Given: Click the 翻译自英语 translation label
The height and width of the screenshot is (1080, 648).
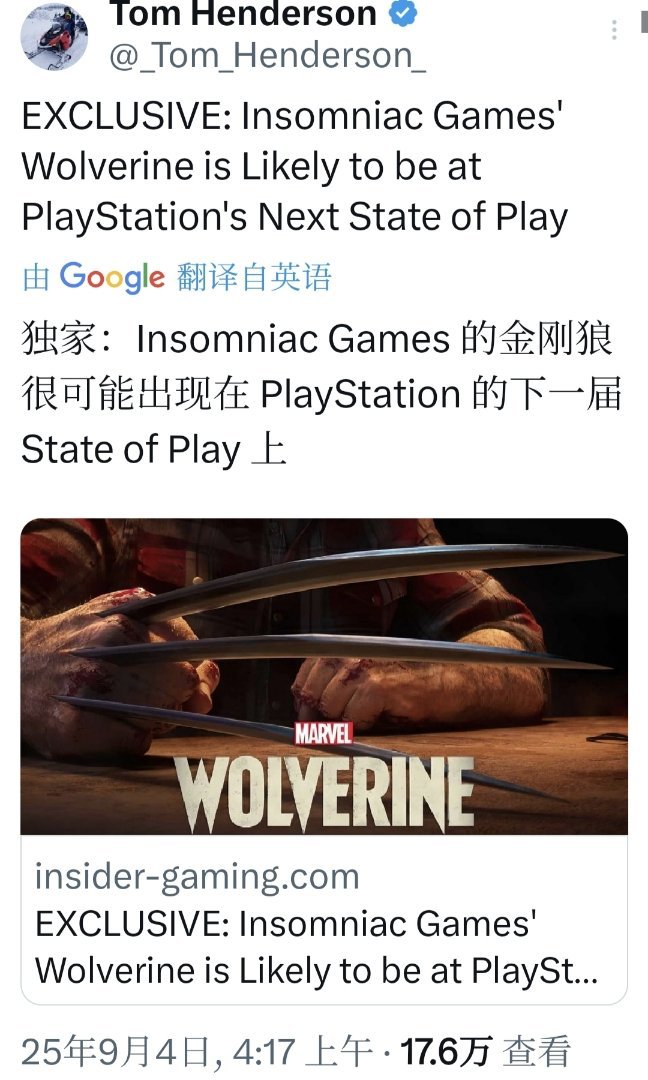Looking at the screenshot, I should (254, 277).
